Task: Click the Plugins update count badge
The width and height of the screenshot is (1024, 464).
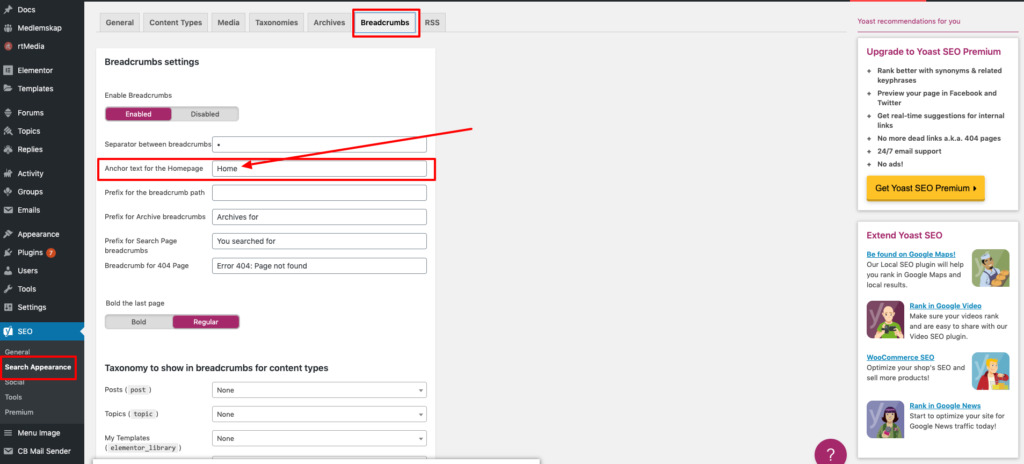Action: point(51,253)
